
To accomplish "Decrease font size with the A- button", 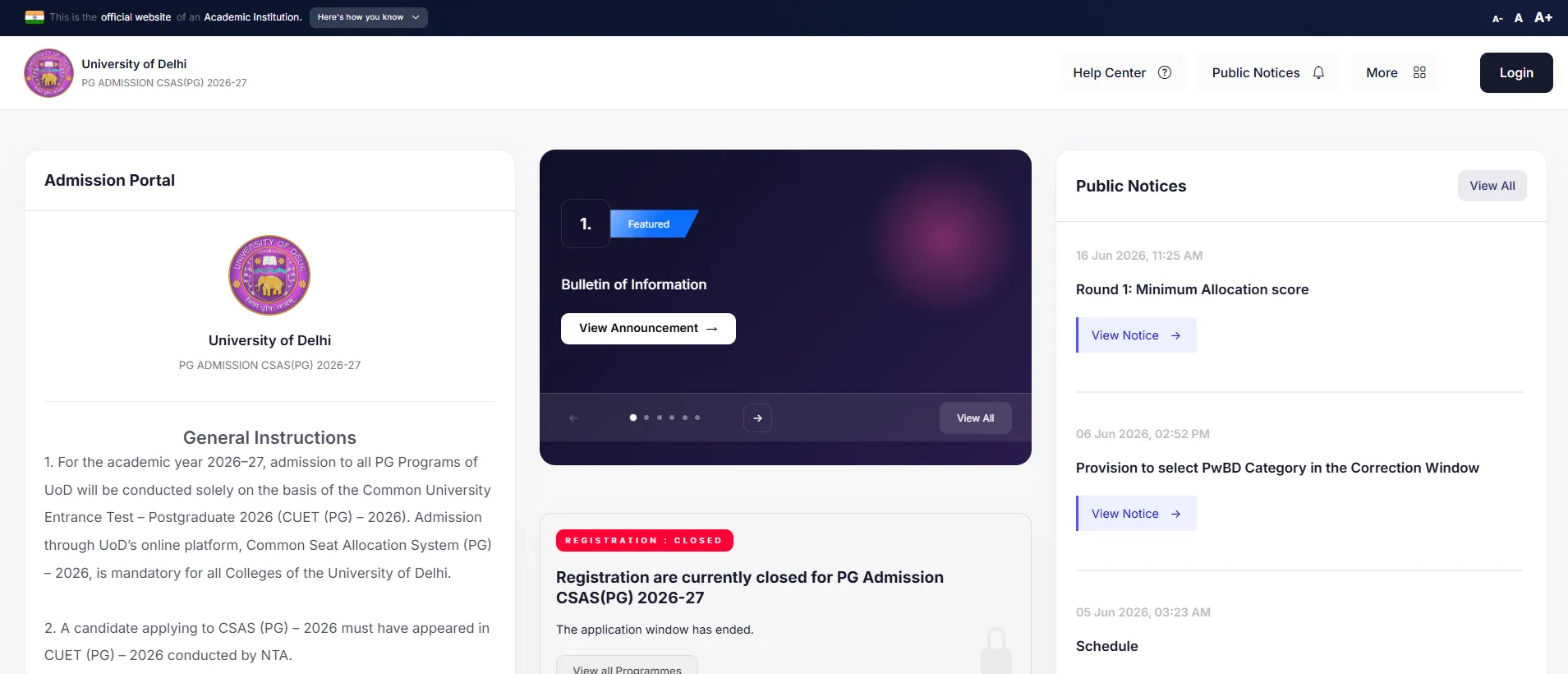I will pos(1497,18).
